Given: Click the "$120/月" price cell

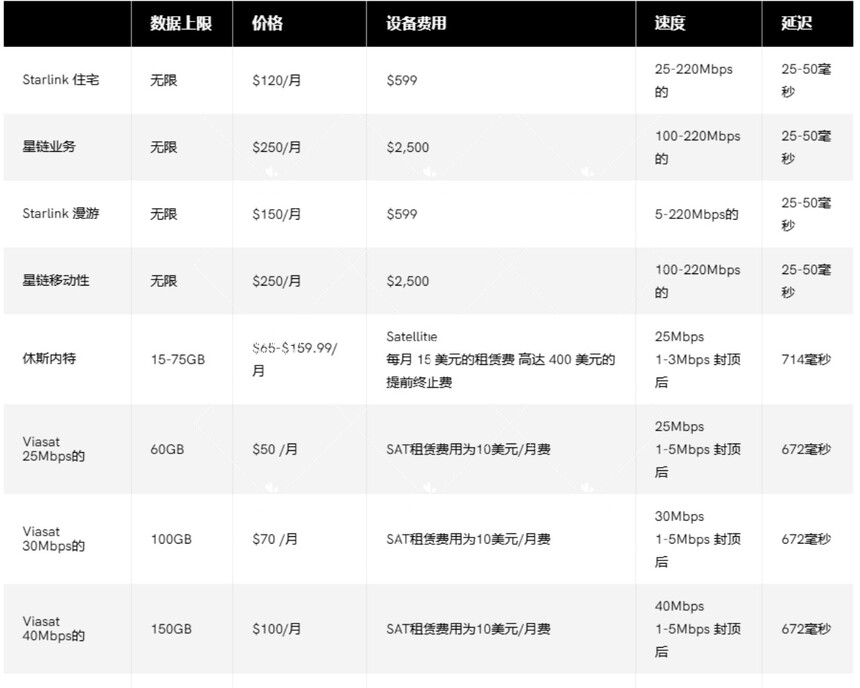Looking at the screenshot, I should [276, 81].
